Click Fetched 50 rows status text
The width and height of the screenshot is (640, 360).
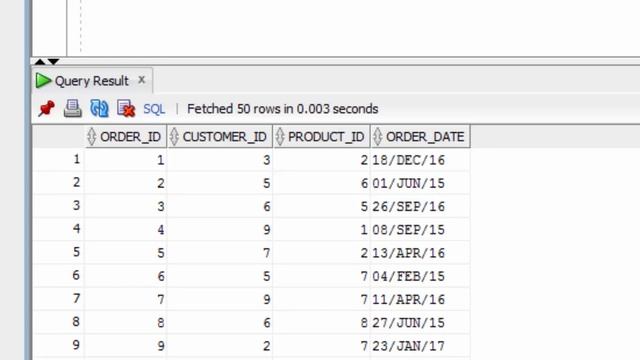(282, 109)
